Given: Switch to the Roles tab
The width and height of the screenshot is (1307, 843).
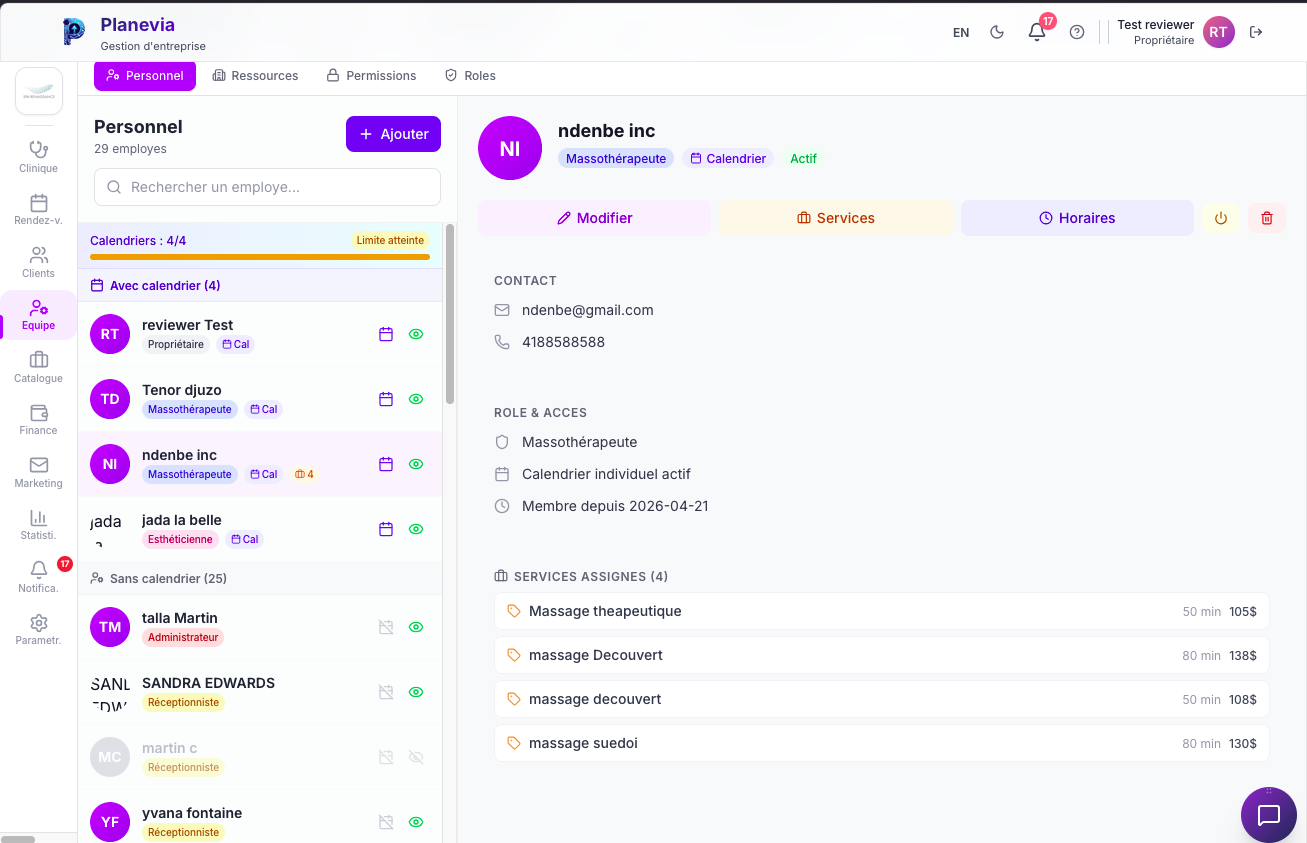Looking at the screenshot, I should point(470,75).
